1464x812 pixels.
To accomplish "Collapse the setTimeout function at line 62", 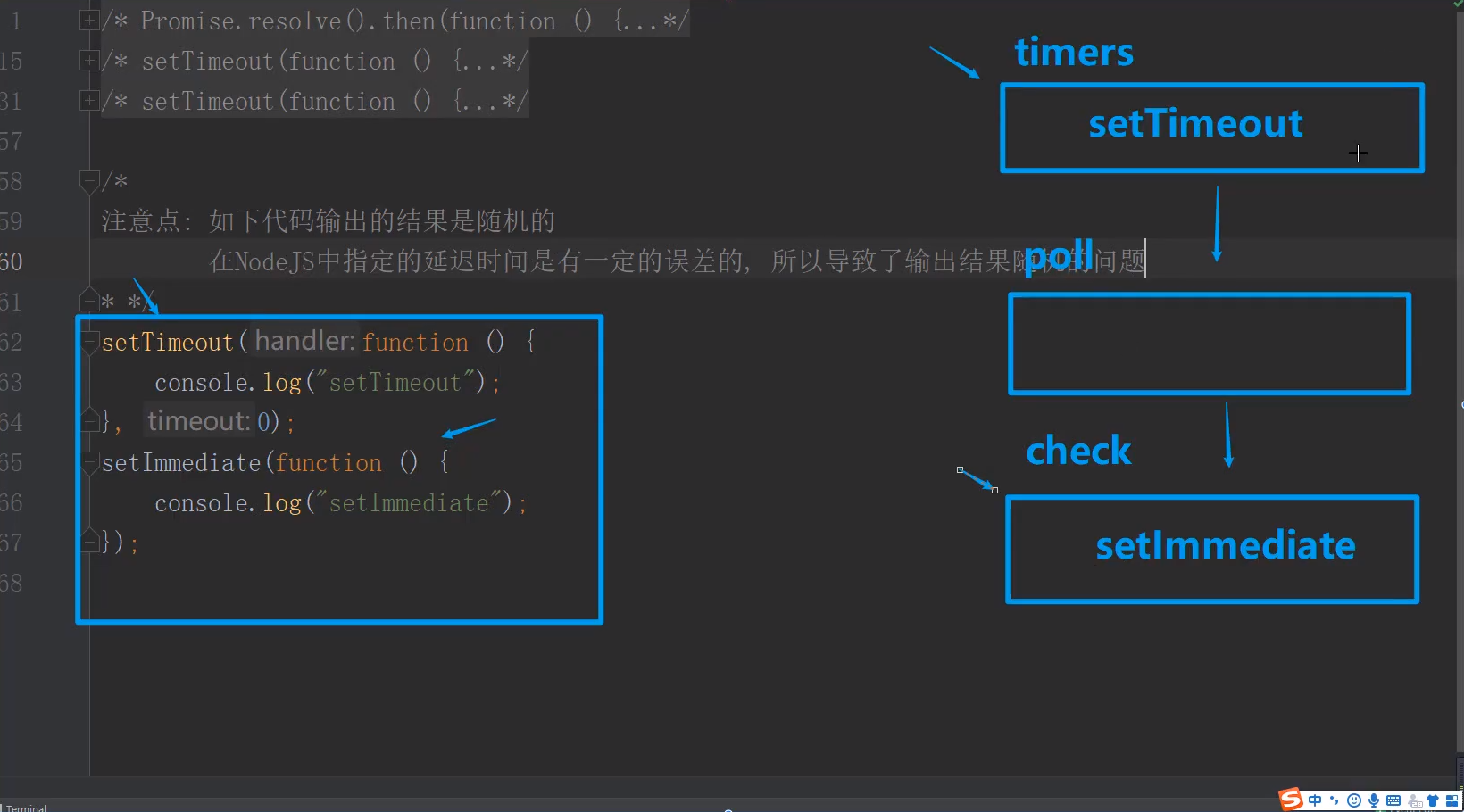I will click(x=89, y=342).
